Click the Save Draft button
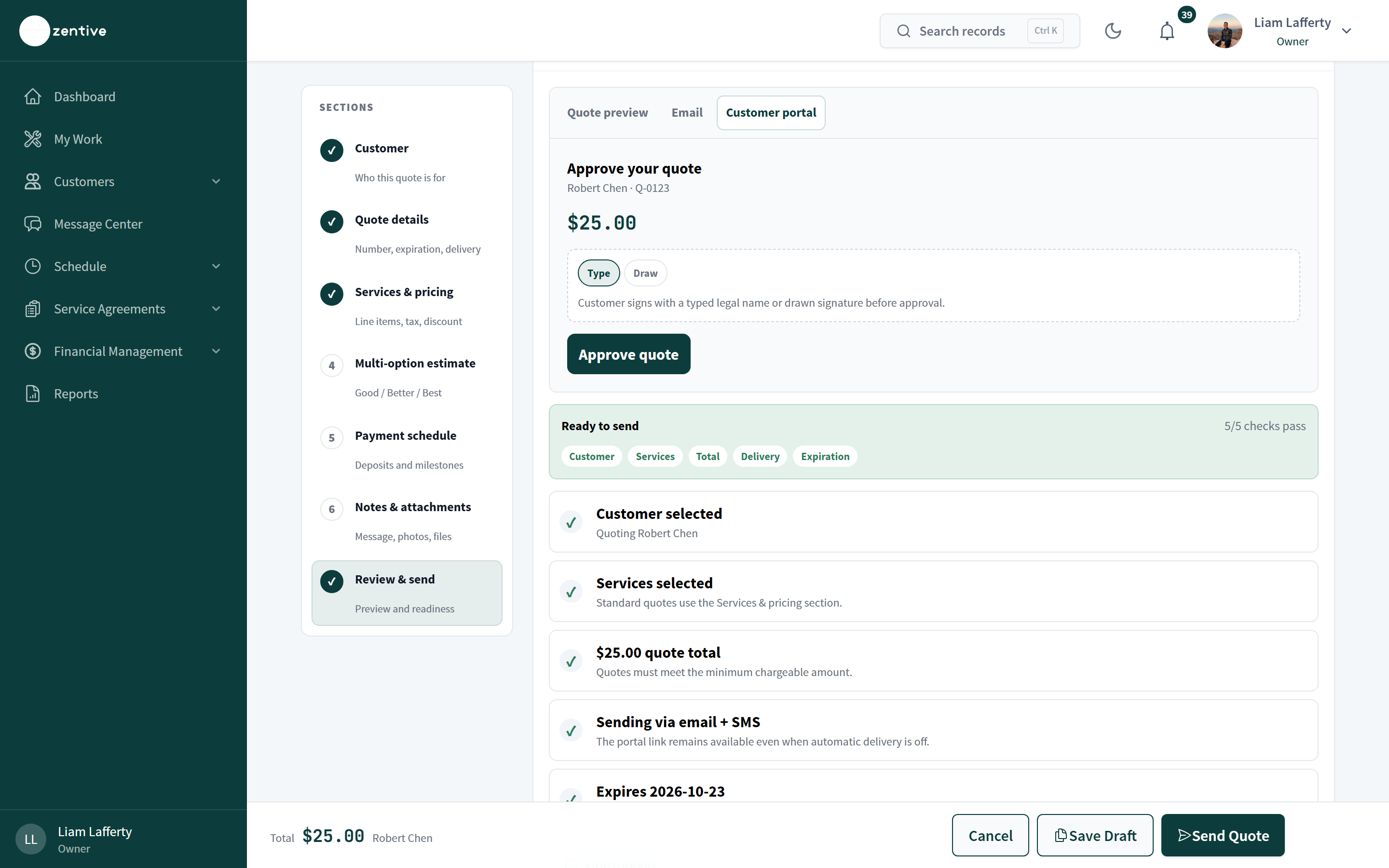This screenshot has width=1389, height=868. coord(1094,835)
